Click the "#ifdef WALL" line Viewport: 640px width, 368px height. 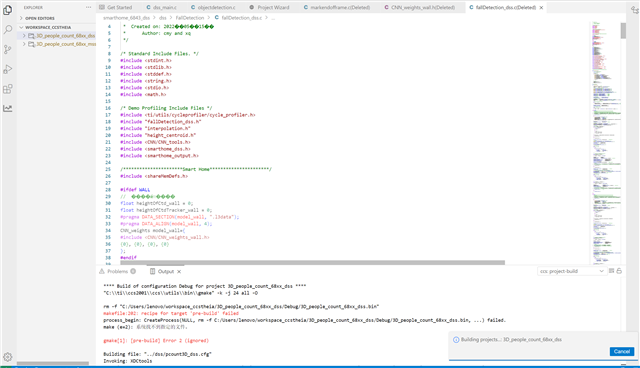135,190
